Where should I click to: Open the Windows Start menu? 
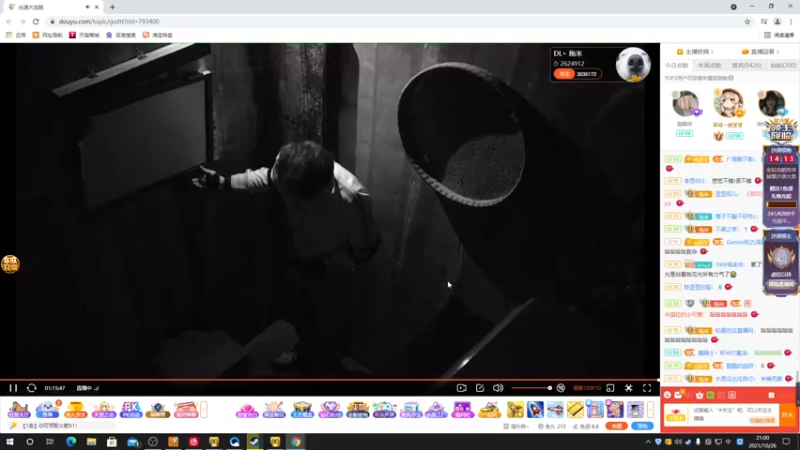[x=10, y=441]
